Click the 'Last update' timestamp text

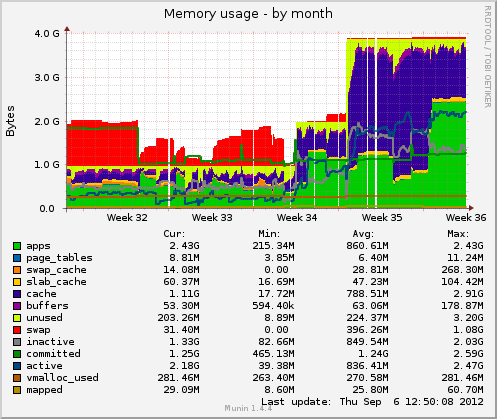(372, 402)
